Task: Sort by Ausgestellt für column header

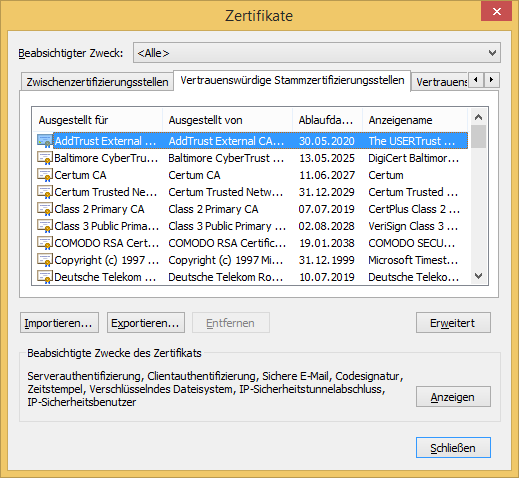Action: (x=98, y=120)
